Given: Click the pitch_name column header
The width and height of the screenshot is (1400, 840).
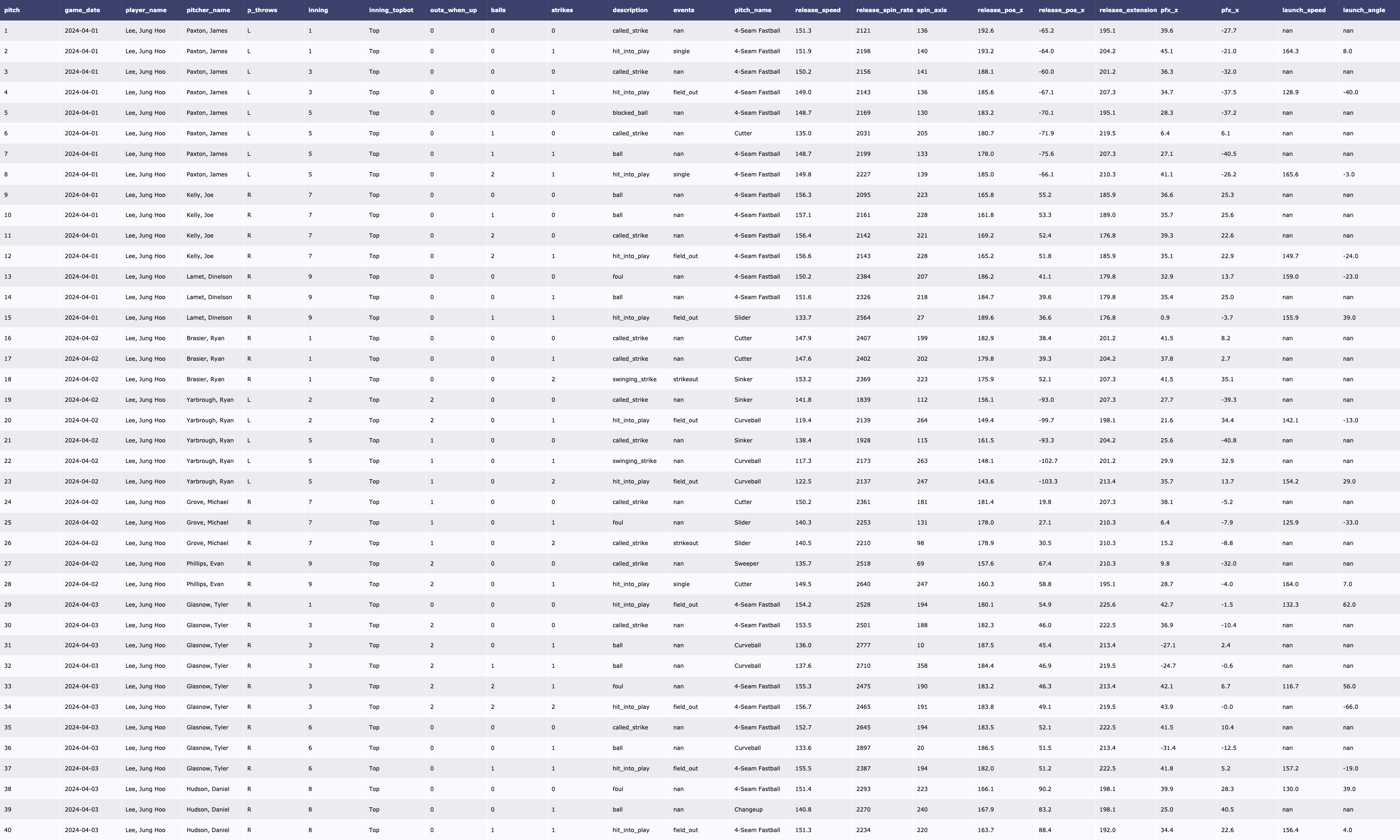Looking at the screenshot, I should pyautogui.click(x=753, y=10).
